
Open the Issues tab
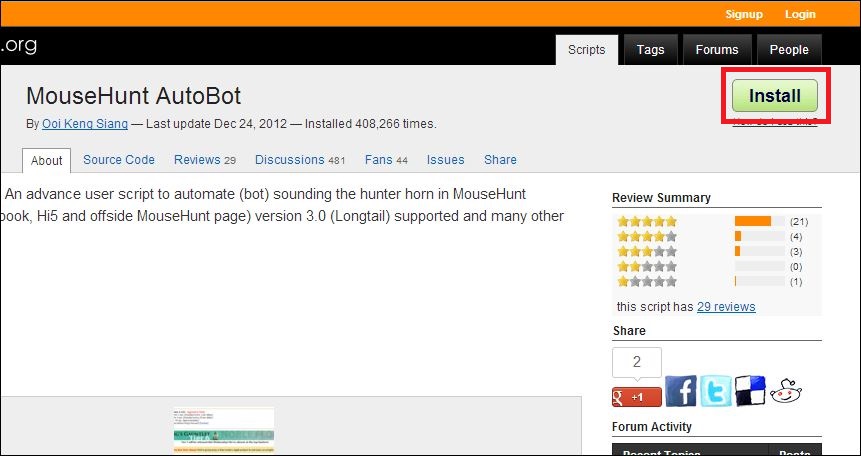445,159
